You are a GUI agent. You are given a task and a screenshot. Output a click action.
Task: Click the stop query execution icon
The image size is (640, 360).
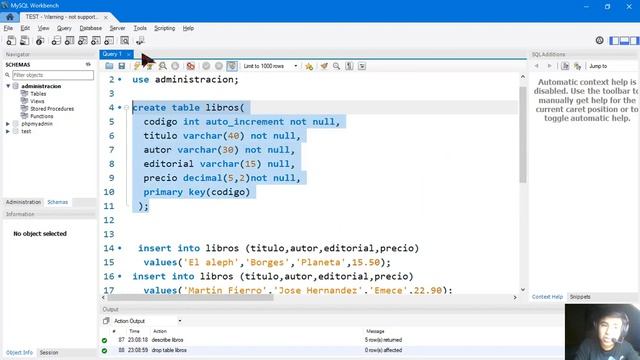click(x=175, y=66)
